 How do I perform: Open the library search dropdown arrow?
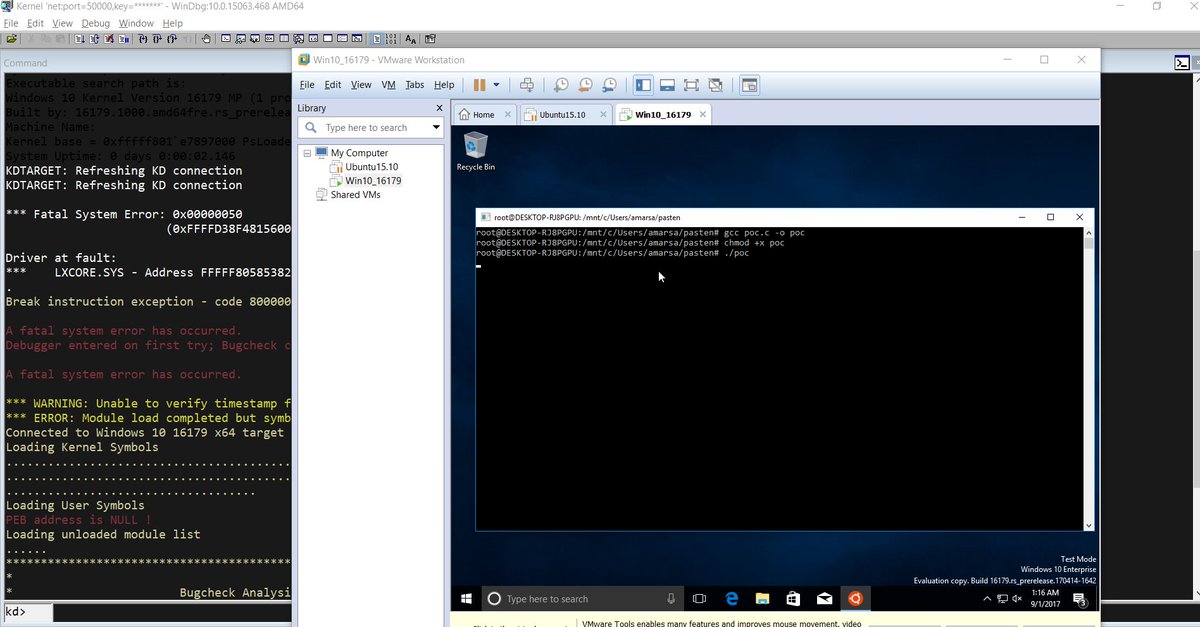click(x=436, y=128)
